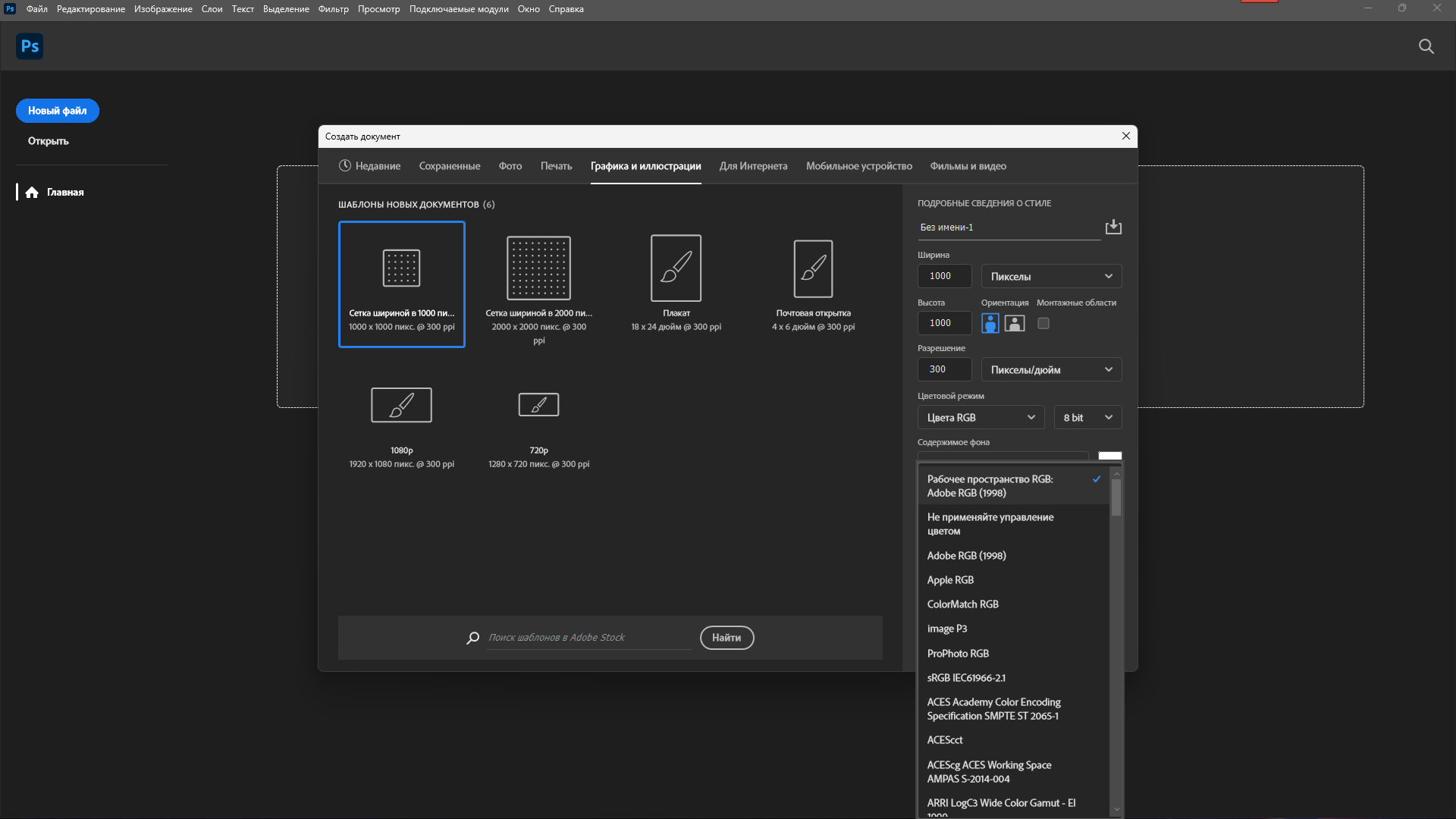Click the Photoshop icon in title bar
The height and width of the screenshot is (819, 1456).
pyautogui.click(x=10, y=9)
